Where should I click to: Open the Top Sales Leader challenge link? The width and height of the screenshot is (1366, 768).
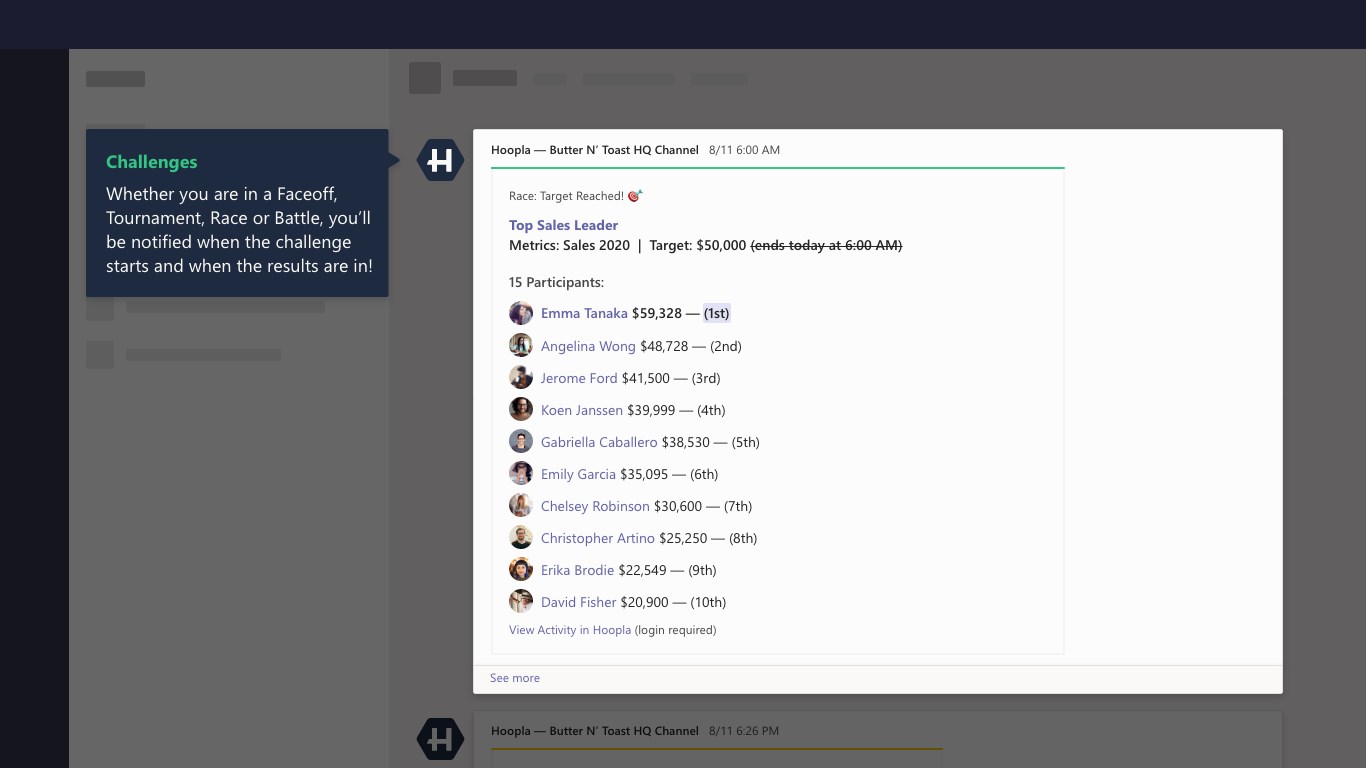[x=563, y=225]
